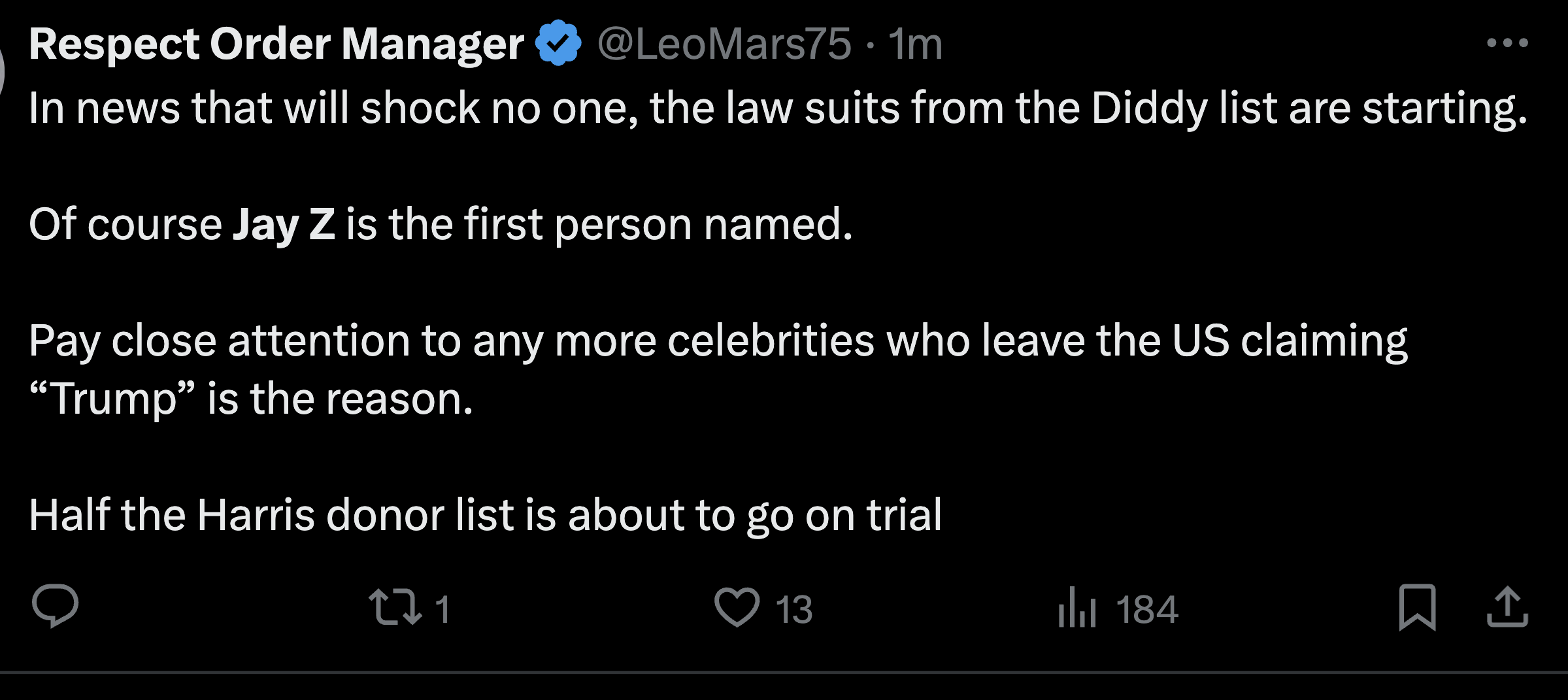Click the quoted "Trump" is the reason line
Screen dimensions: 1568x700
[251, 399]
